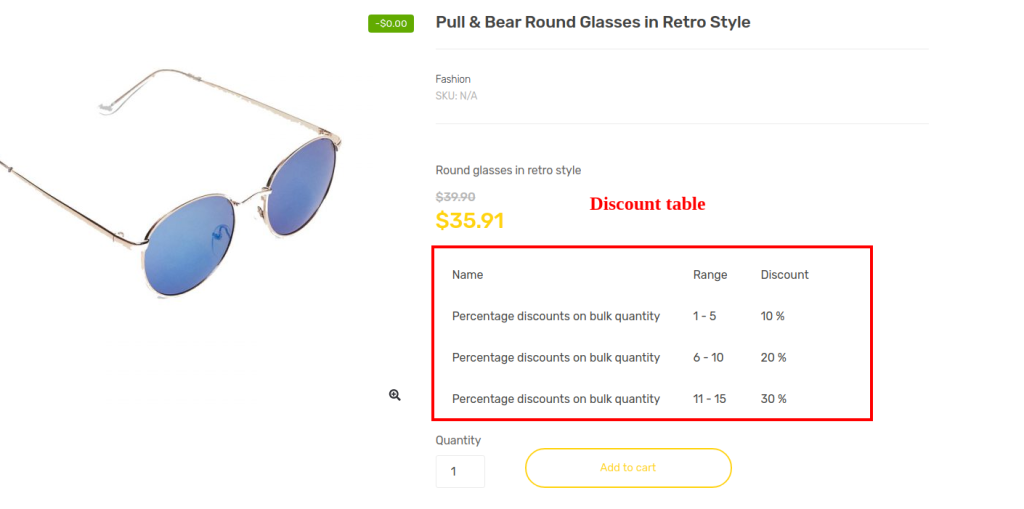Click the Discount column header
The height and width of the screenshot is (509, 1024).
click(784, 275)
